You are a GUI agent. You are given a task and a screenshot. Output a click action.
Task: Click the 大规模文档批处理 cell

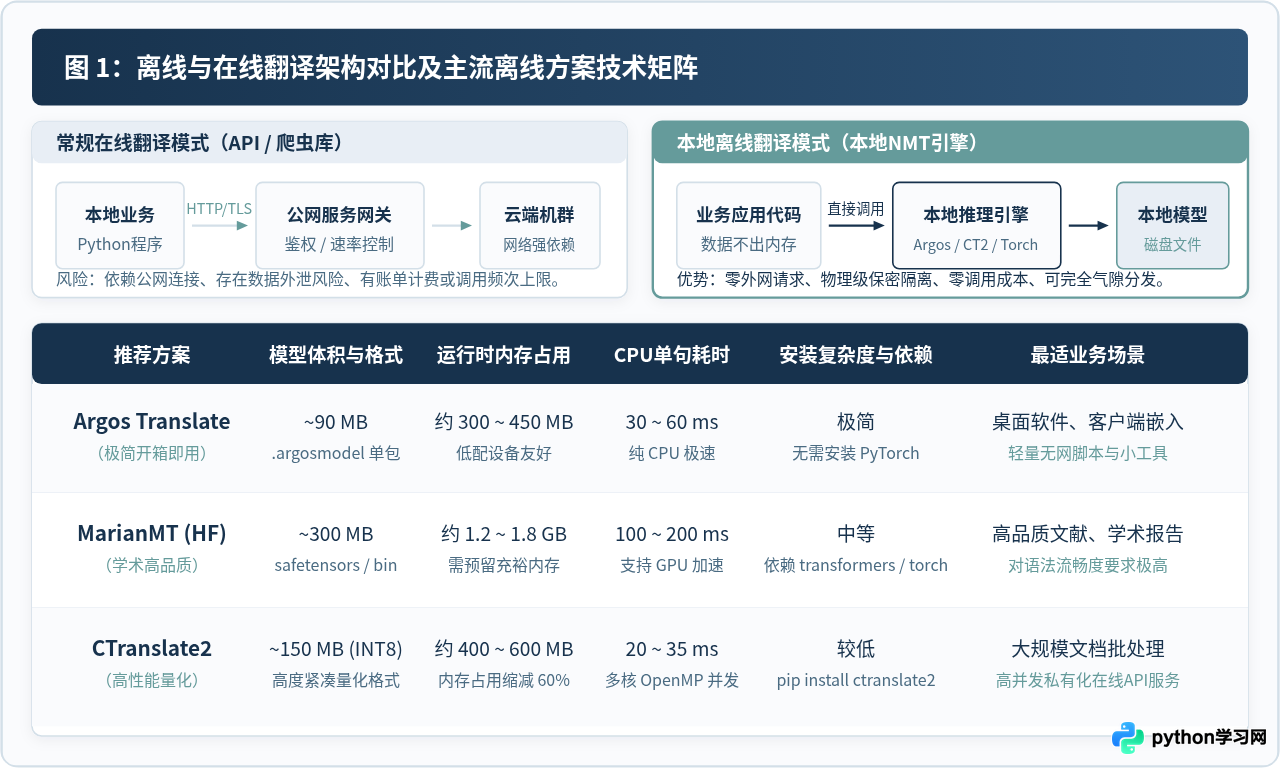coord(1088,649)
